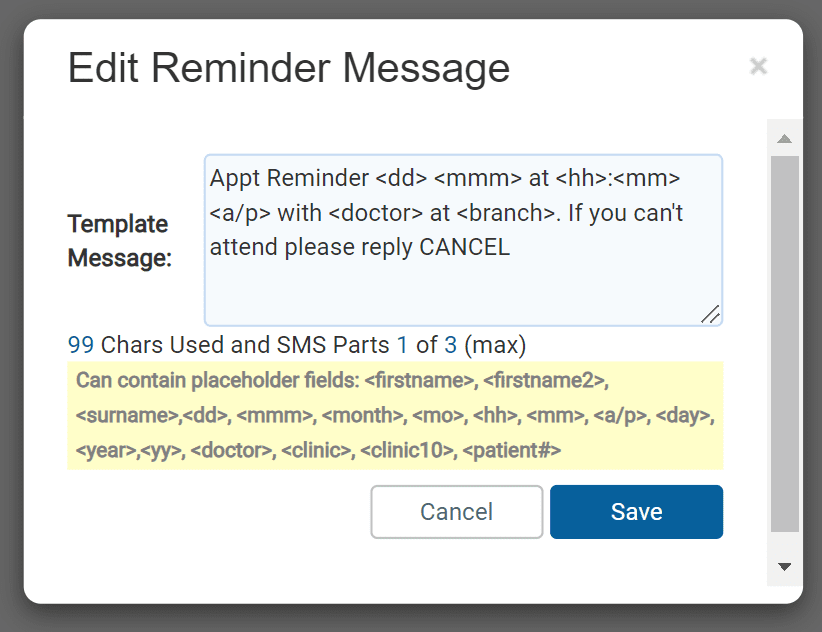
Task: Click the textarea resize grip icon
Action: [710, 314]
